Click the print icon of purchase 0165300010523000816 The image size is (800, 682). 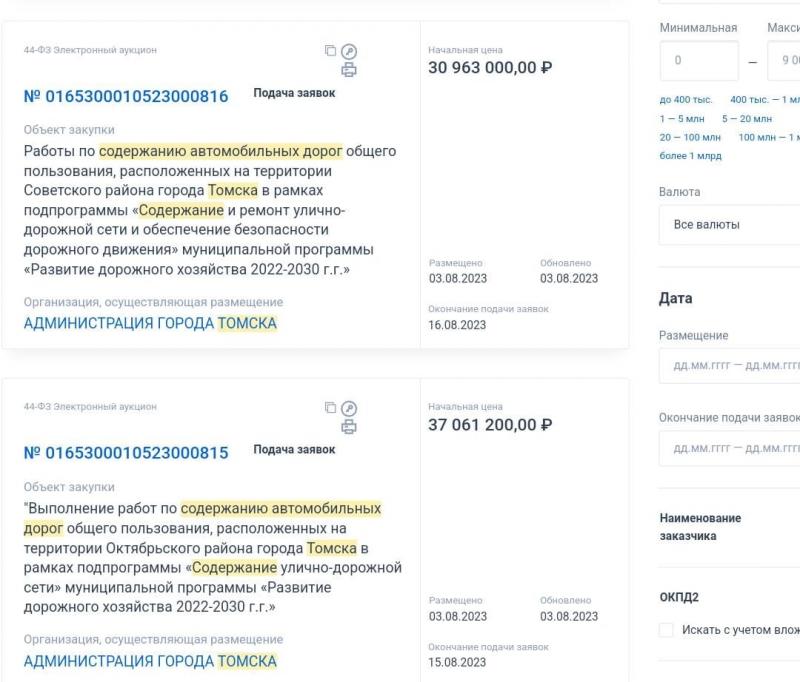pos(349,69)
